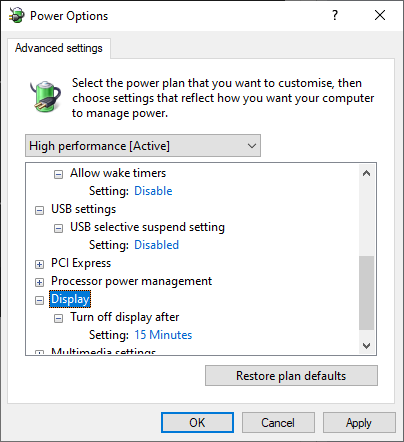Confirm with the OK button
The image size is (404, 442).
click(x=197, y=423)
